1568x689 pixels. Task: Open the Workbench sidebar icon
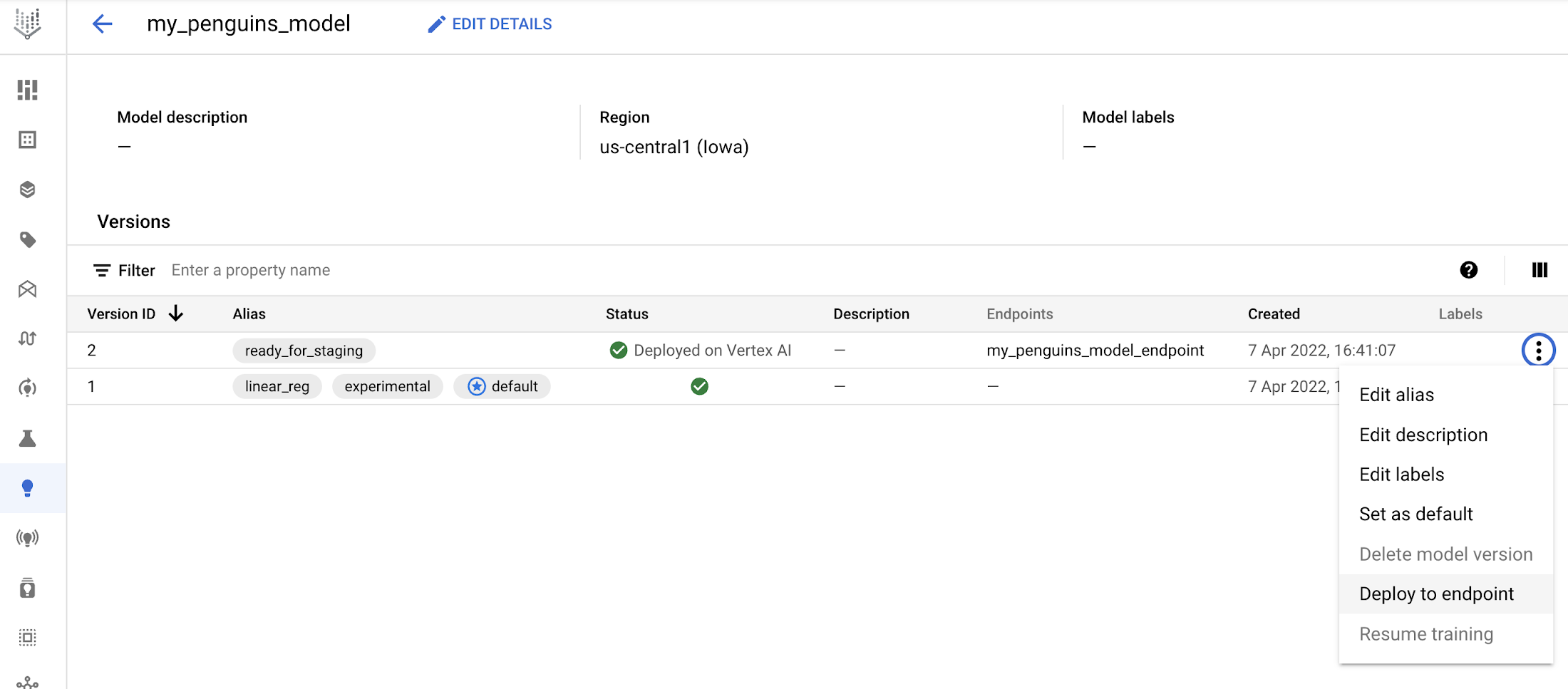click(x=28, y=289)
